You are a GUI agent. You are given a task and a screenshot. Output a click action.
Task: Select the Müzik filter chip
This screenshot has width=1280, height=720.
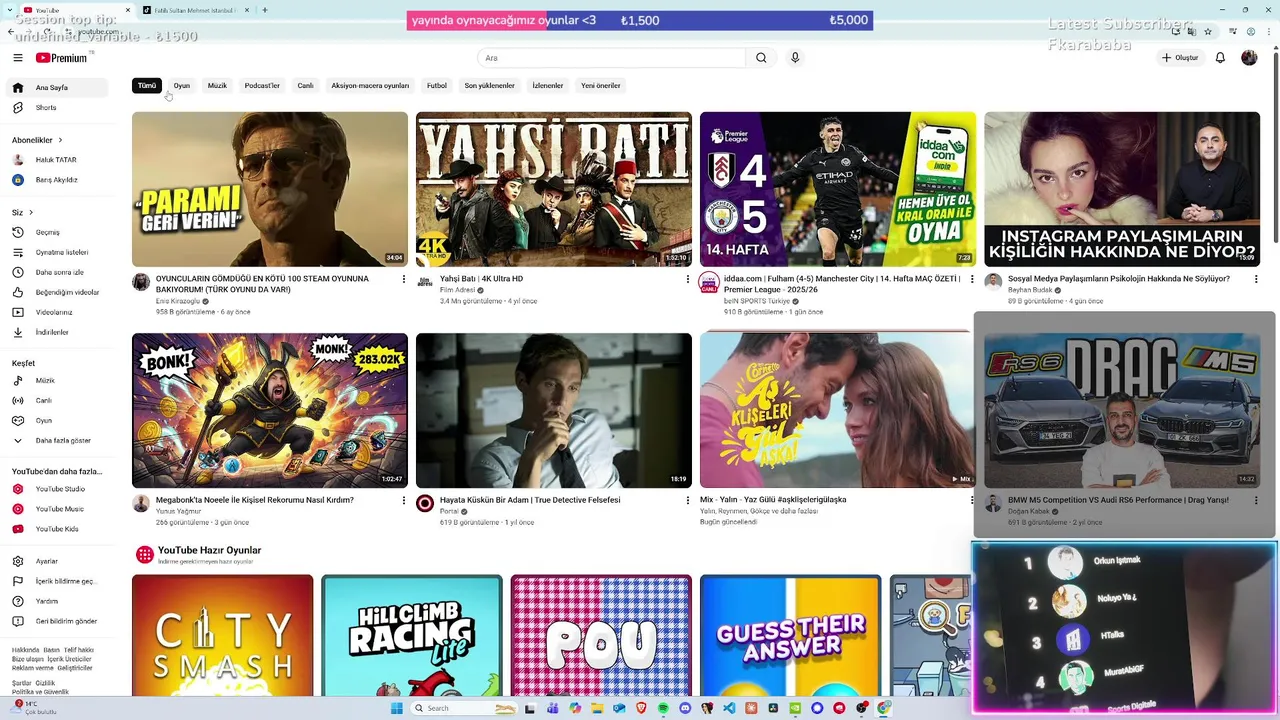(217, 86)
